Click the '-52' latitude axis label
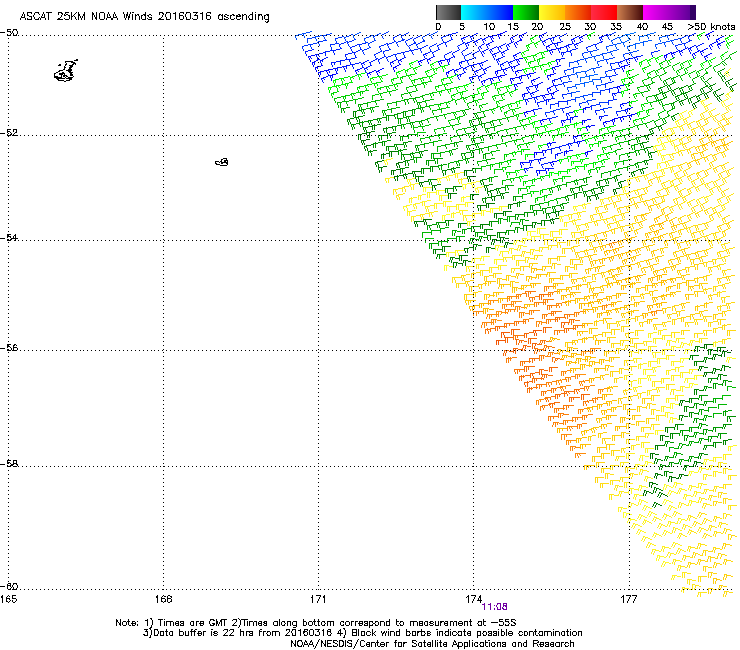The width and height of the screenshot is (740, 650). click(x=9, y=133)
